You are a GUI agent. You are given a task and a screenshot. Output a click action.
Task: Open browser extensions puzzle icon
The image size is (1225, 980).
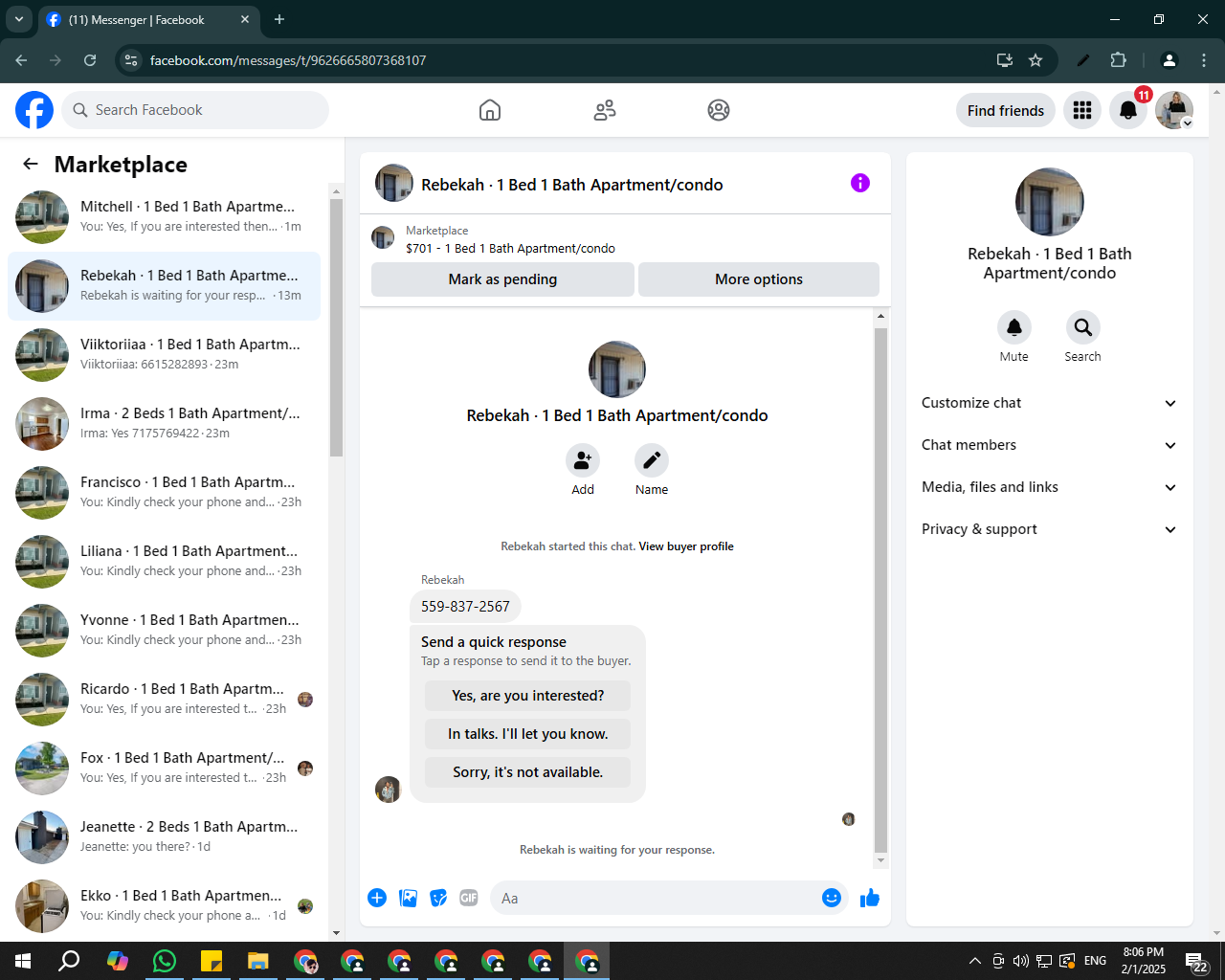[x=1118, y=60]
